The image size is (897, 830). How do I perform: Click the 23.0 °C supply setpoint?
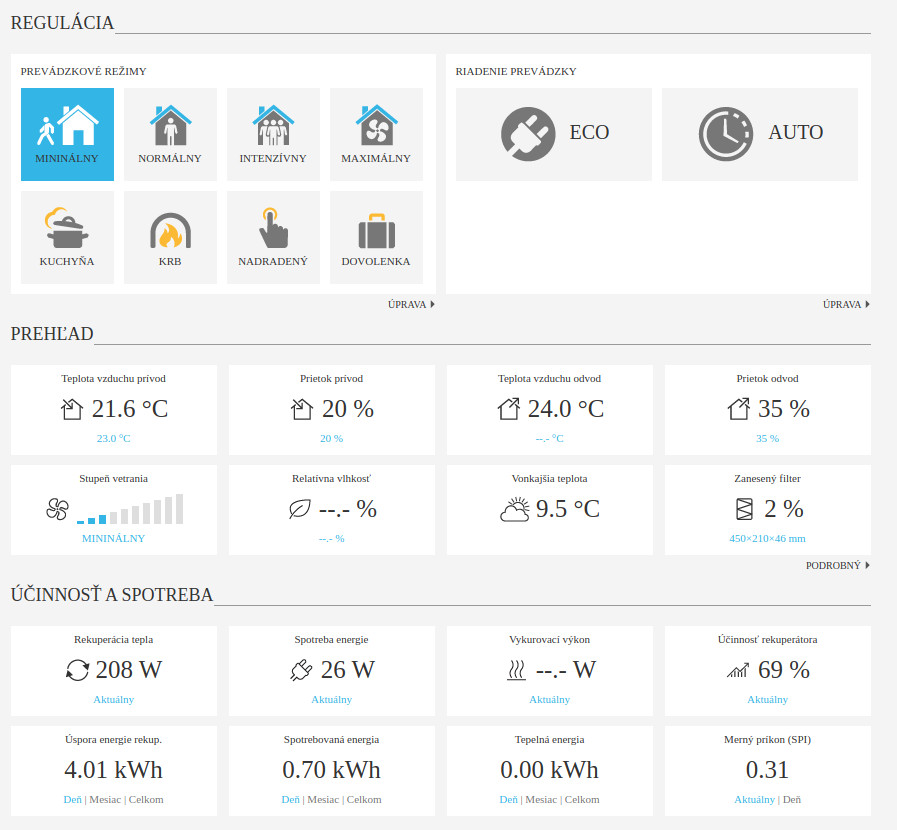(113, 439)
